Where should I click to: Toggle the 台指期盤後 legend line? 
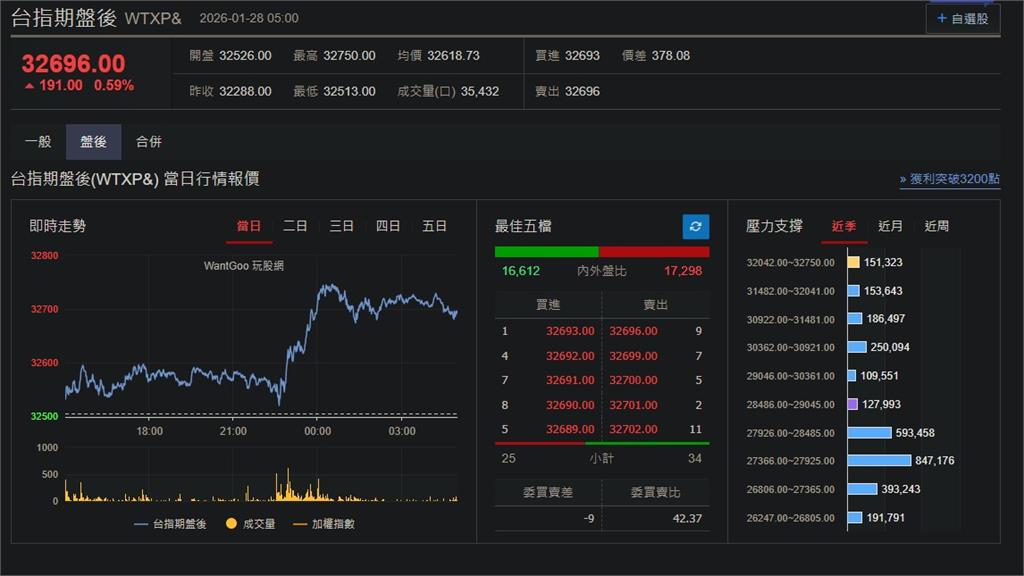pyautogui.click(x=170, y=524)
